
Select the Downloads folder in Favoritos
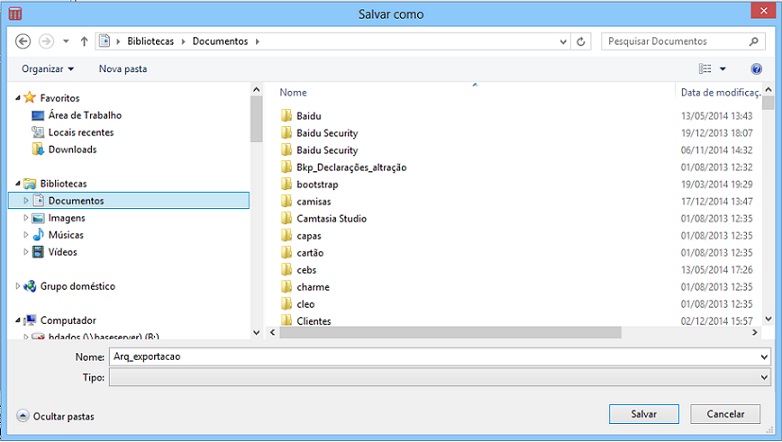[72, 149]
